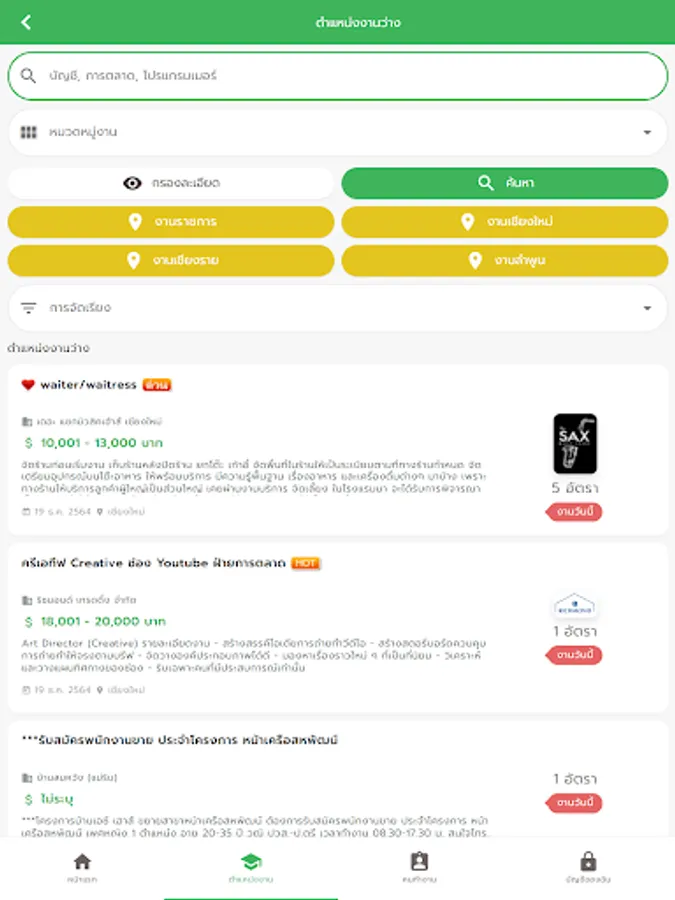Open the resume badge tab icon
Viewport: 675px width, 900px height.
pyautogui.click(x=419, y=862)
